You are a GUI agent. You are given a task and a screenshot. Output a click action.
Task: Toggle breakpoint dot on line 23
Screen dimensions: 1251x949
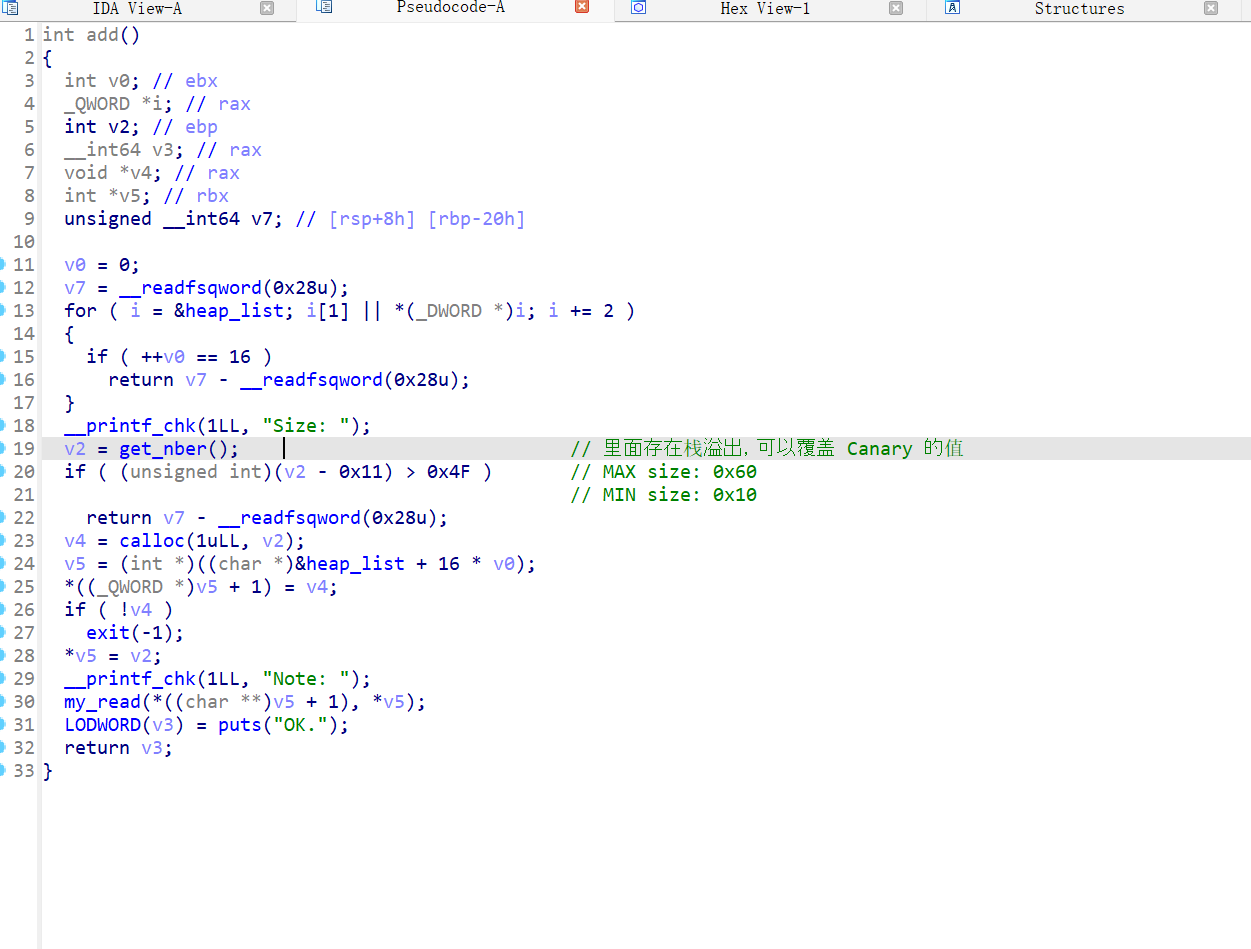pos(3,541)
